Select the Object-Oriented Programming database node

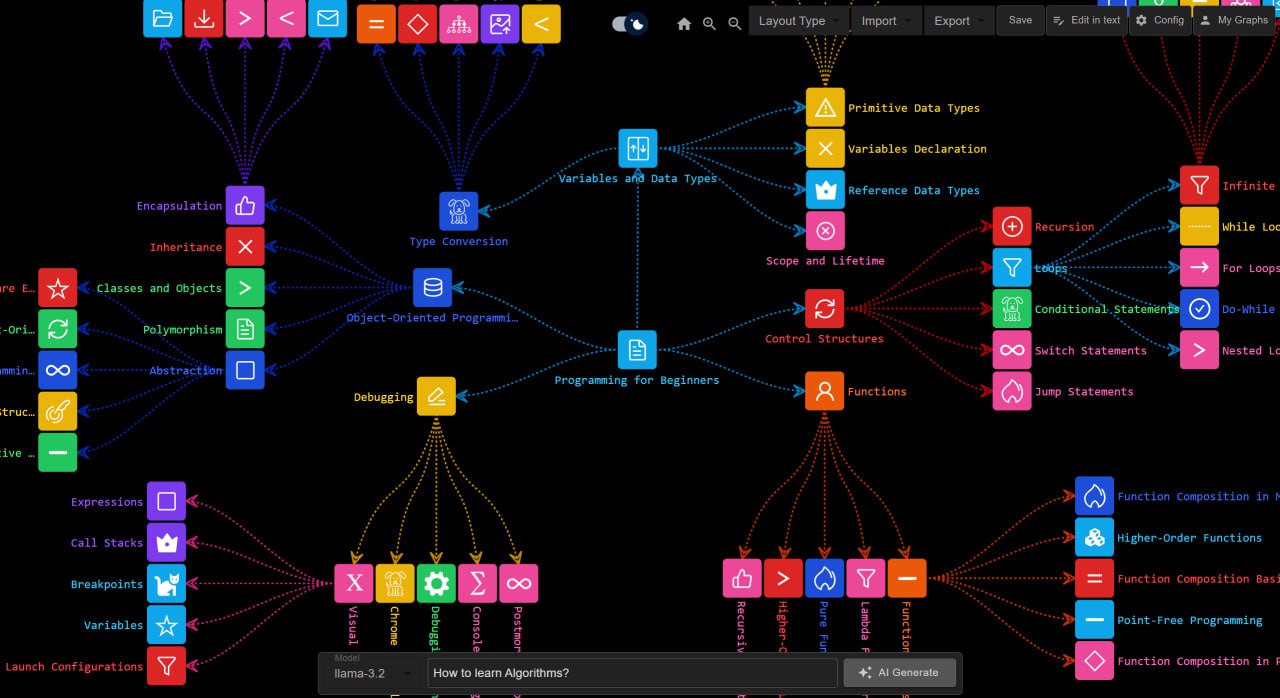coord(432,288)
